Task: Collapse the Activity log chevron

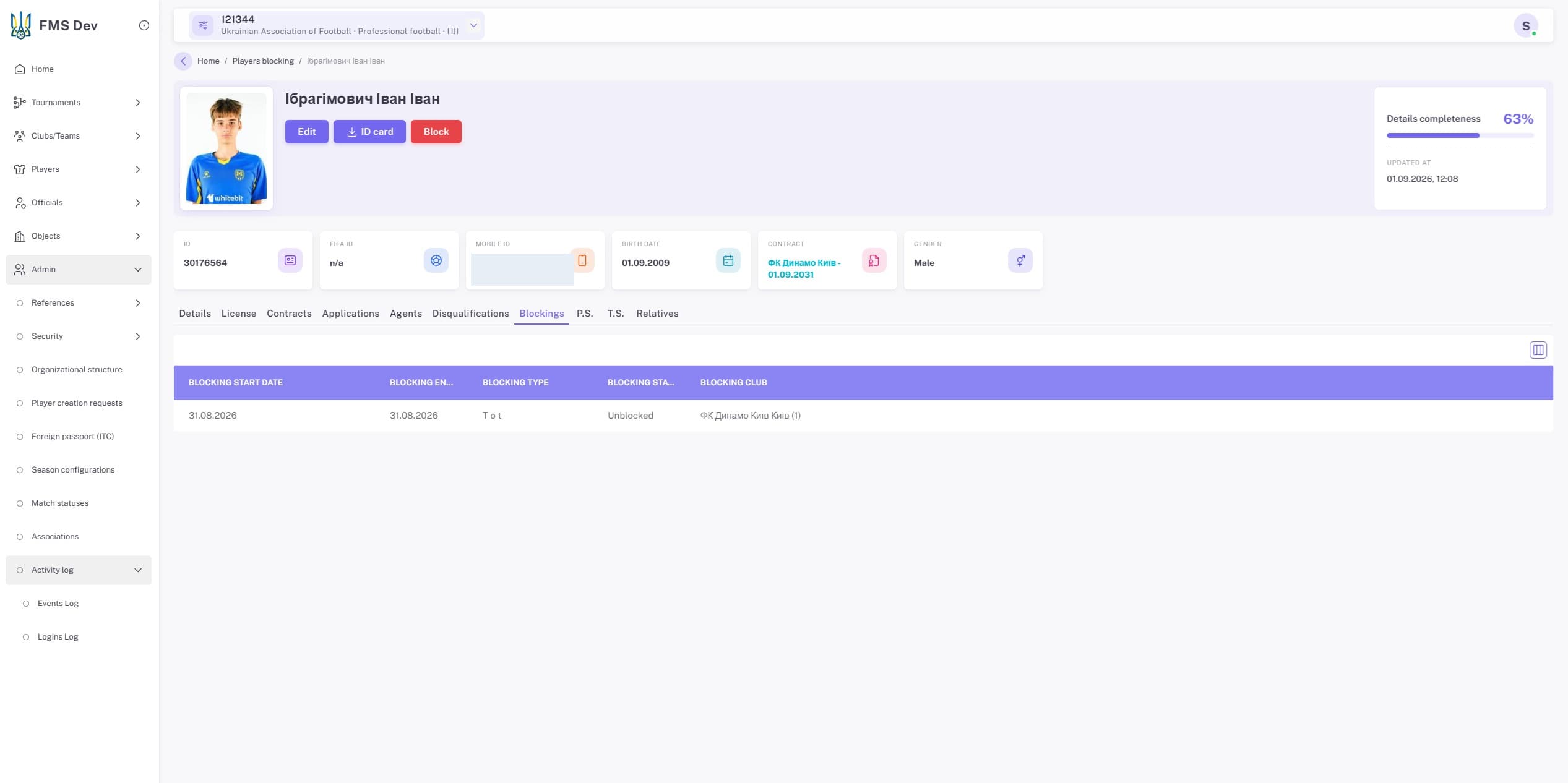Action: coord(138,570)
